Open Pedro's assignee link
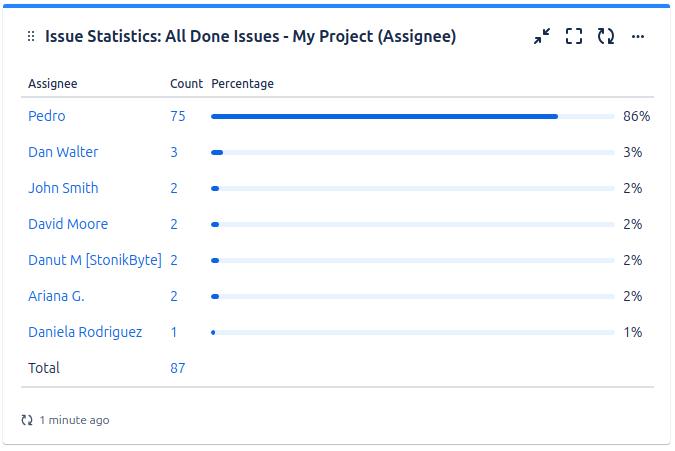This screenshot has width=675, height=451. pos(46,116)
